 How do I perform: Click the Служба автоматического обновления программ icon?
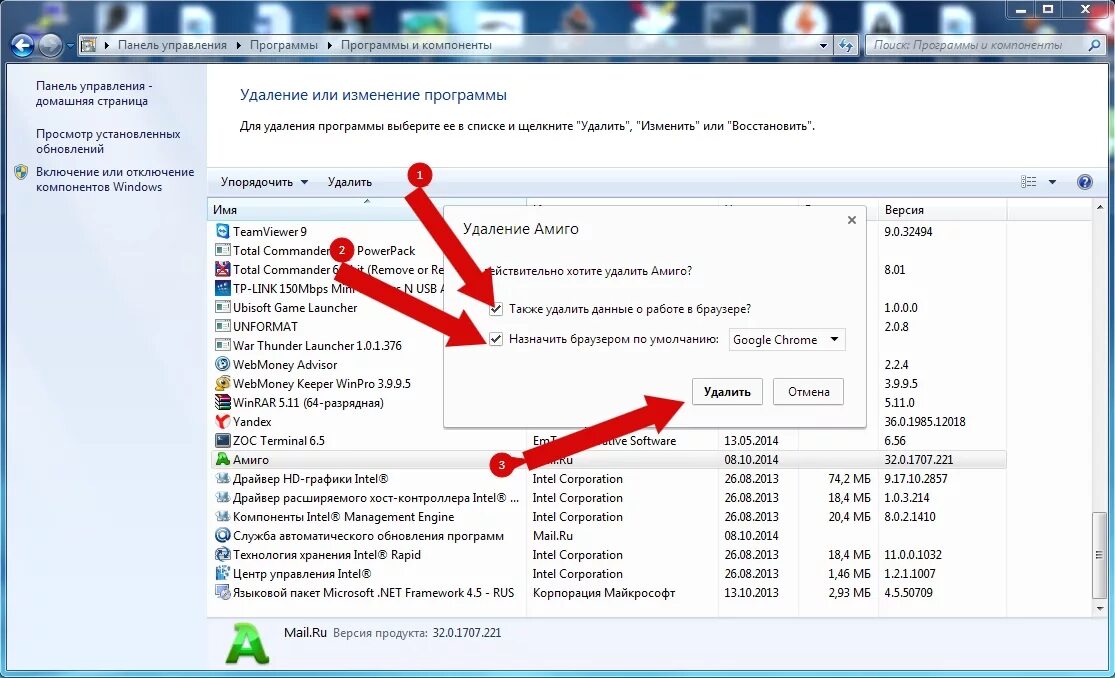pos(223,535)
